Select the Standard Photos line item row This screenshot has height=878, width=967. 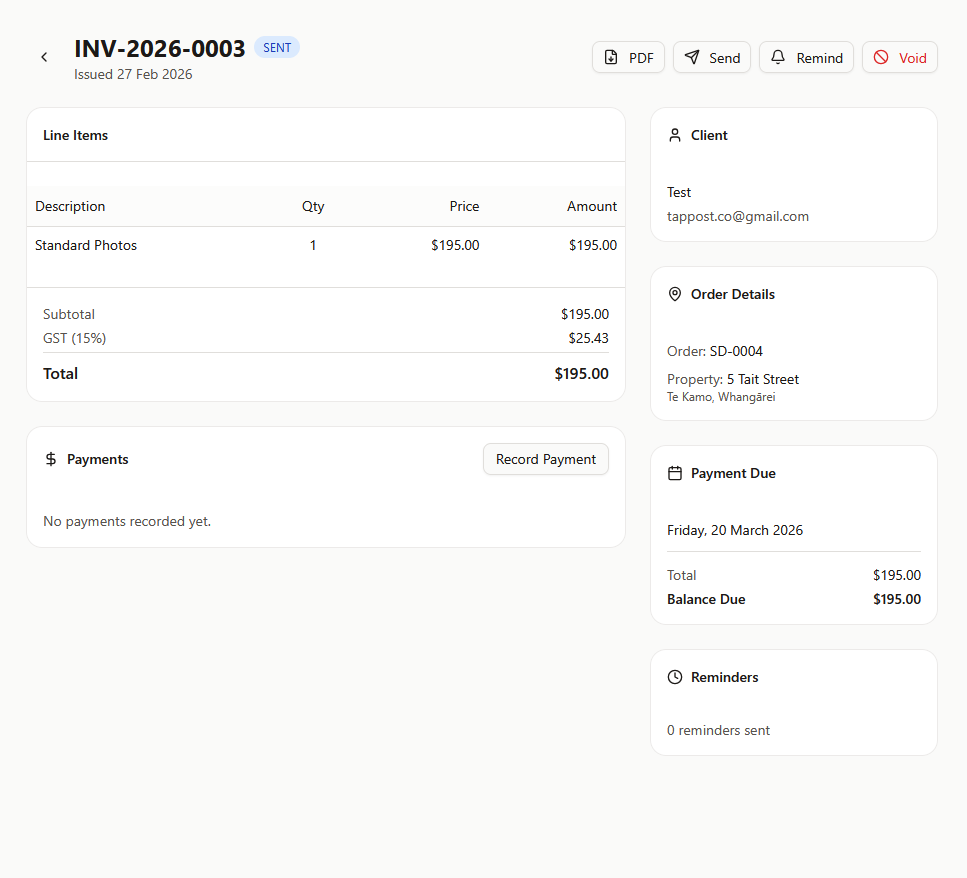tap(86, 245)
